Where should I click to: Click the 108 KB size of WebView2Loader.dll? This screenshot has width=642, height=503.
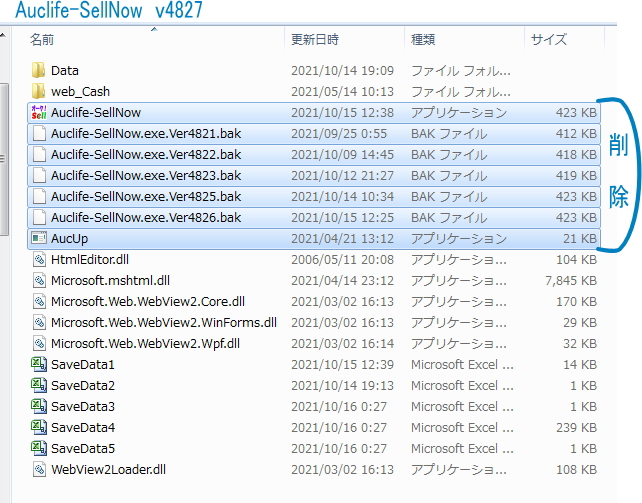point(576,469)
